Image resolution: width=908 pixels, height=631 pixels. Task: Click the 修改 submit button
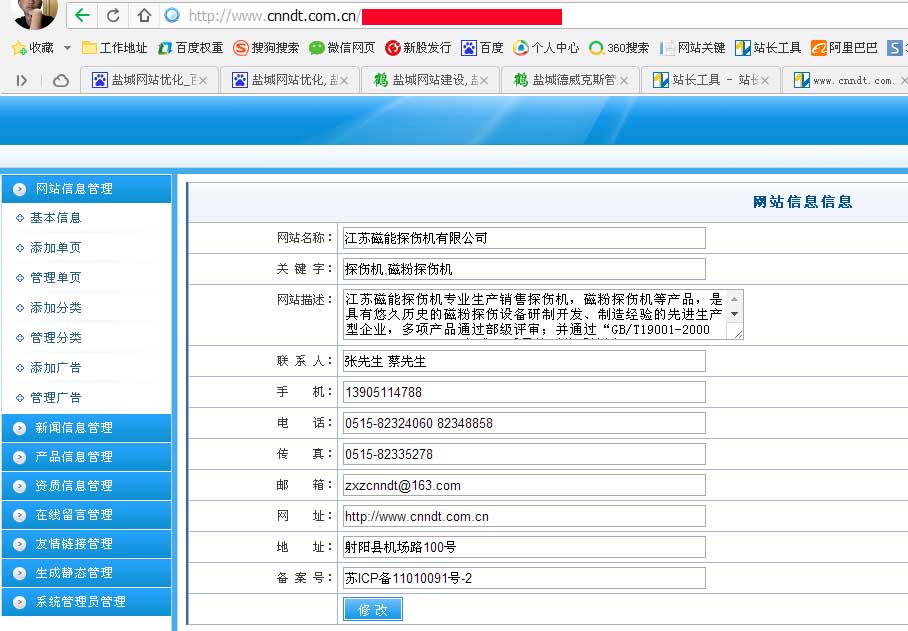[x=372, y=610]
